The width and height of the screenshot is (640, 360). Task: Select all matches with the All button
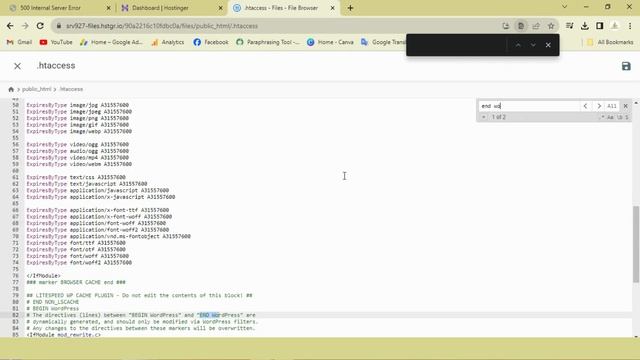[x=611, y=106]
